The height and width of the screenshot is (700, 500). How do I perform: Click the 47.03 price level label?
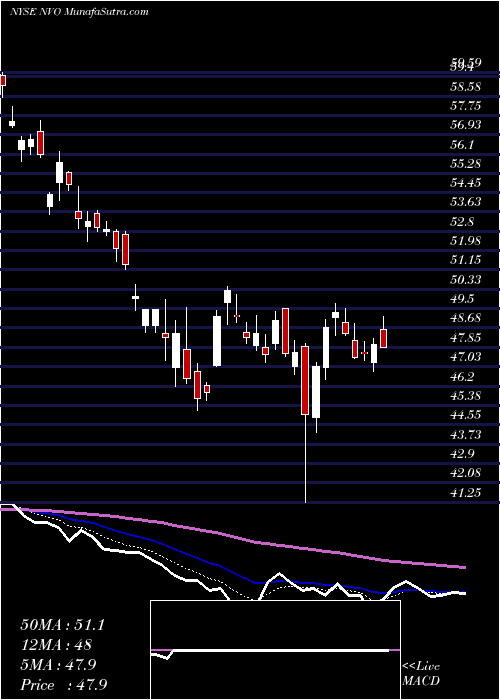point(466,357)
